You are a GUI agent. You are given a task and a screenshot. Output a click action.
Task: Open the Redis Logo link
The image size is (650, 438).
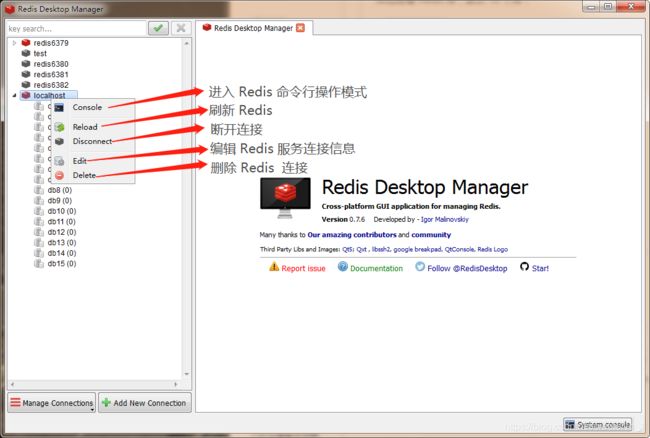tap(492, 249)
